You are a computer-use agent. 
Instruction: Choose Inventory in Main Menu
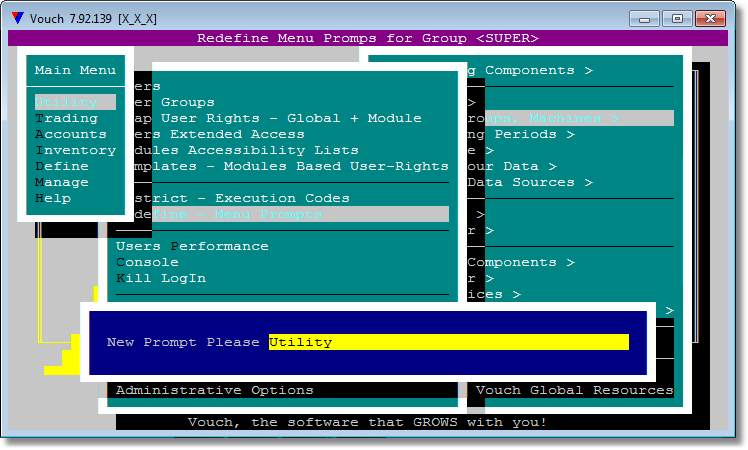(75, 150)
